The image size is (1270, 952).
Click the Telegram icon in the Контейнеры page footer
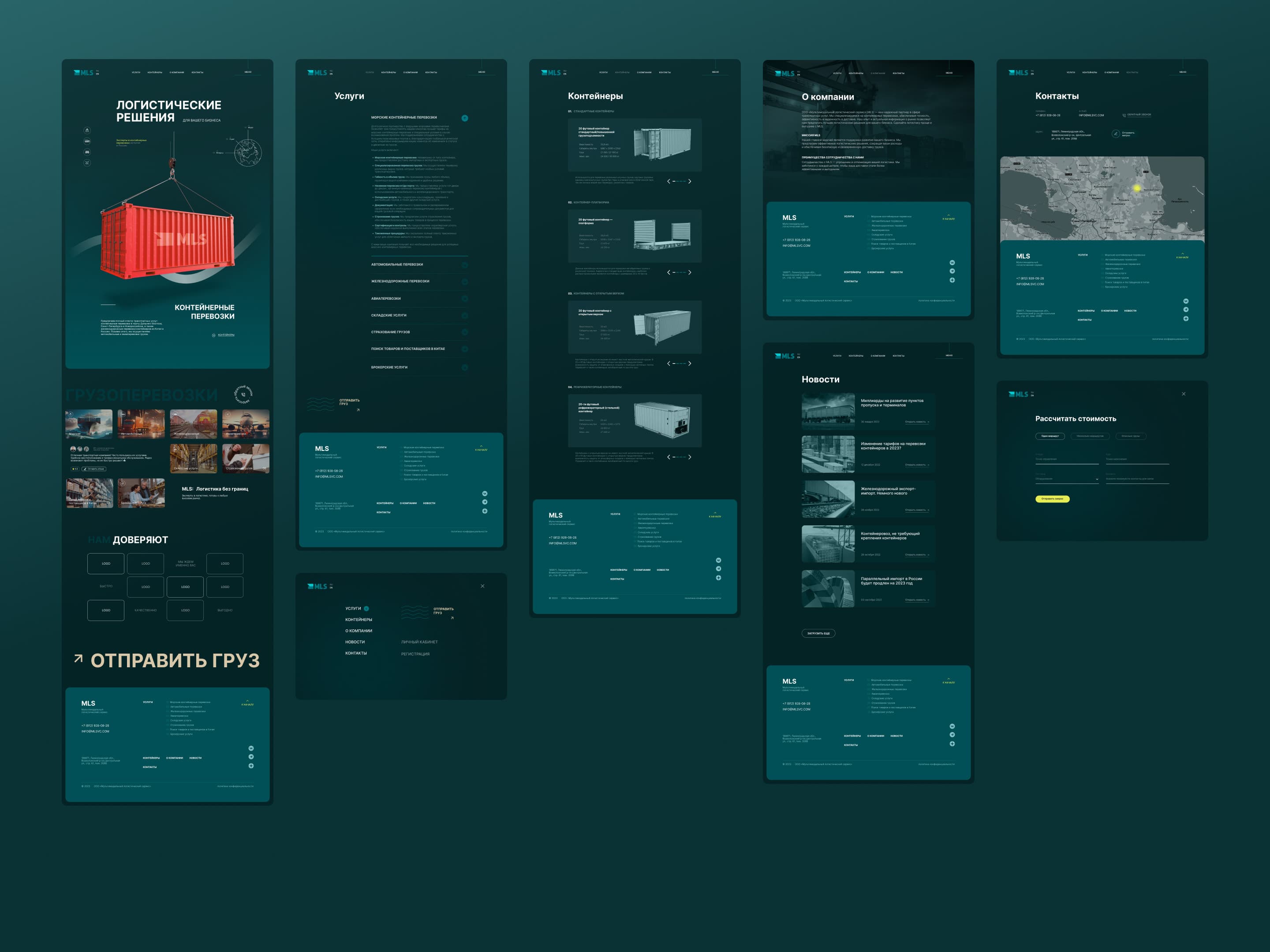(x=718, y=569)
